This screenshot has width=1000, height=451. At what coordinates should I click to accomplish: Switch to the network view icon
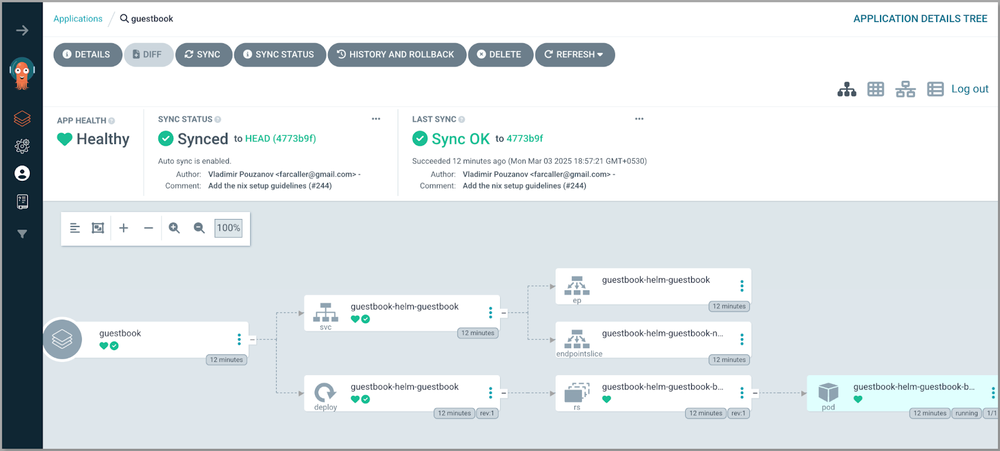tap(905, 89)
